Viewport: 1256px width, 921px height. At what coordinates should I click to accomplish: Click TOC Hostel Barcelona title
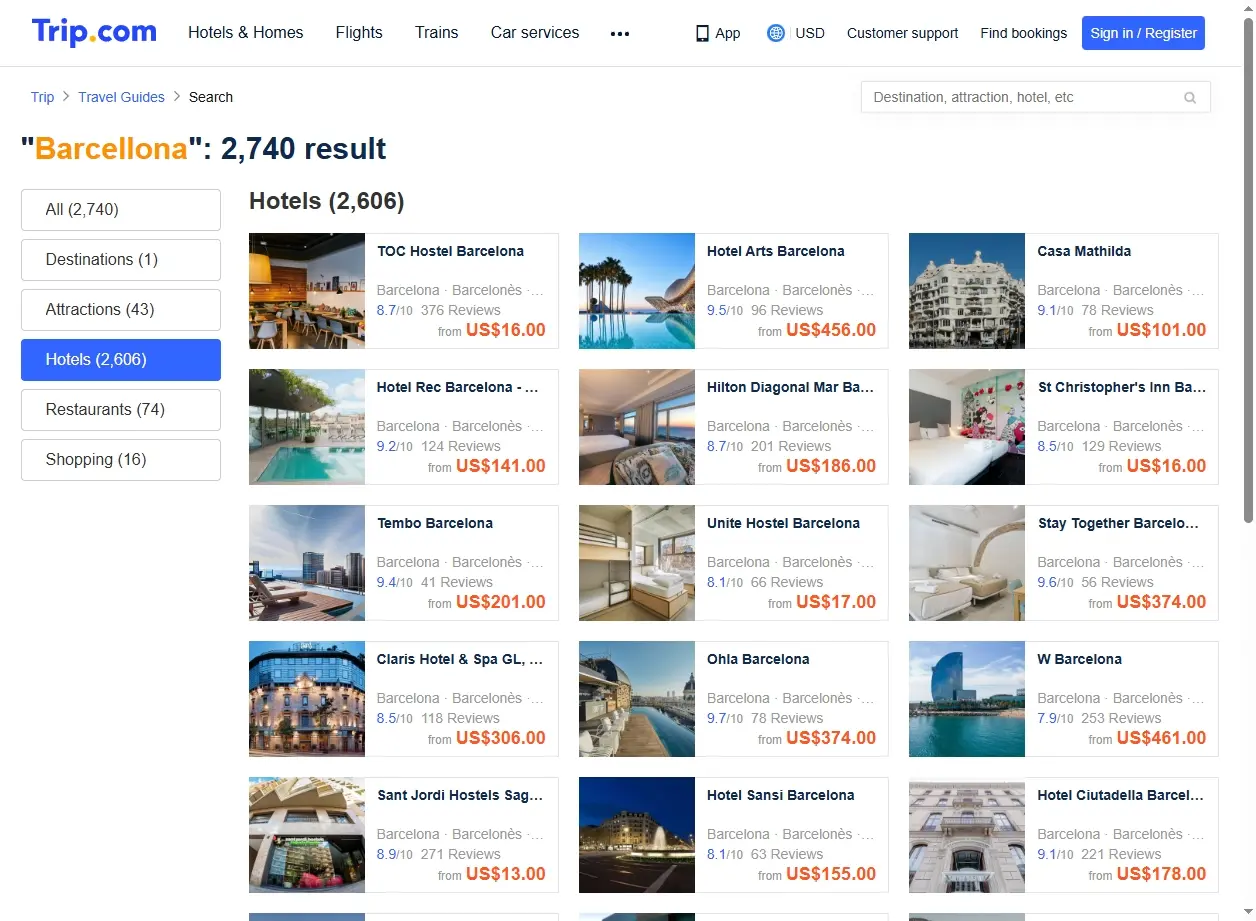pyautogui.click(x=450, y=251)
